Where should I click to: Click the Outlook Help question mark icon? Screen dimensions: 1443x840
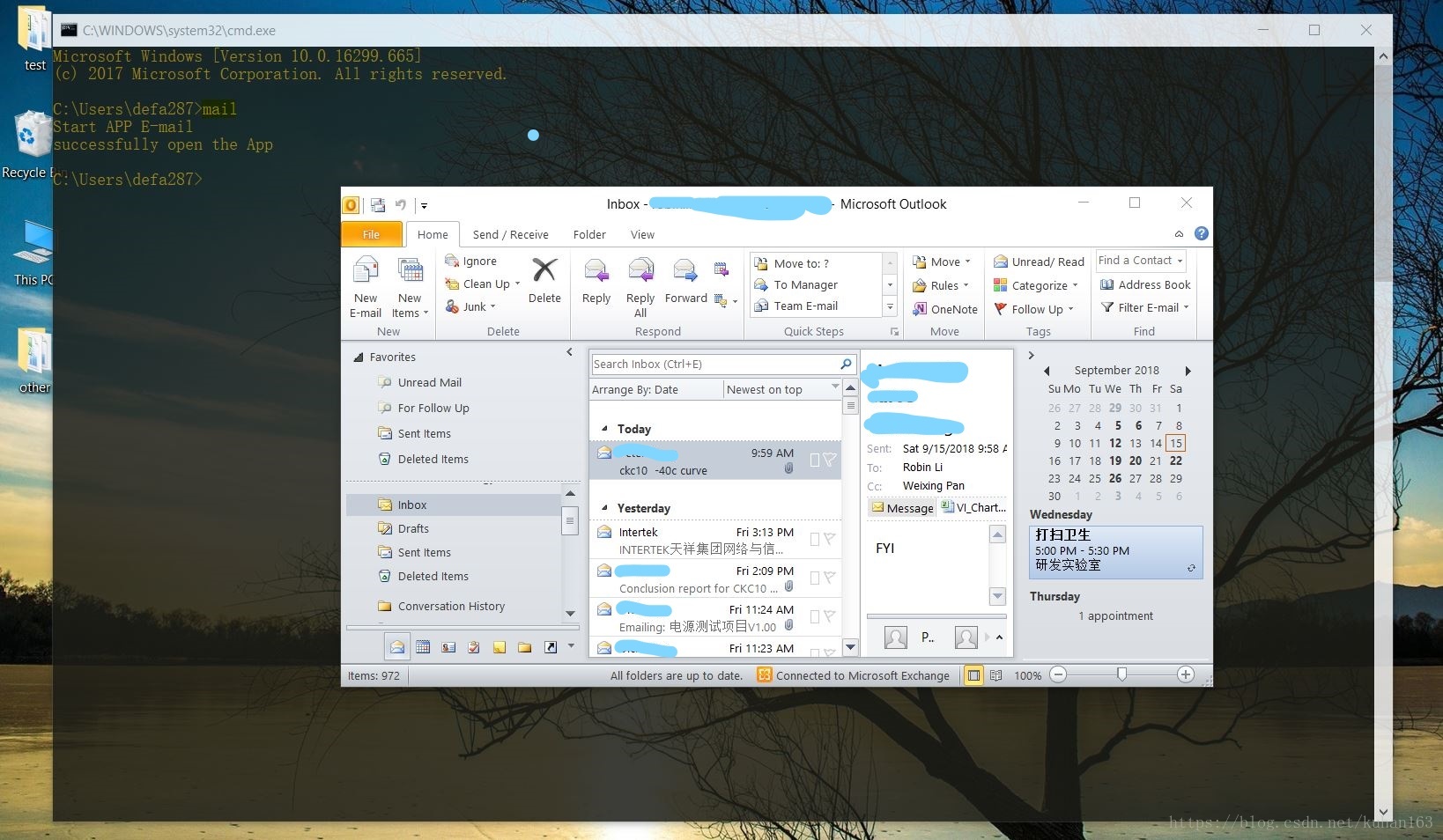pos(1202,233)
